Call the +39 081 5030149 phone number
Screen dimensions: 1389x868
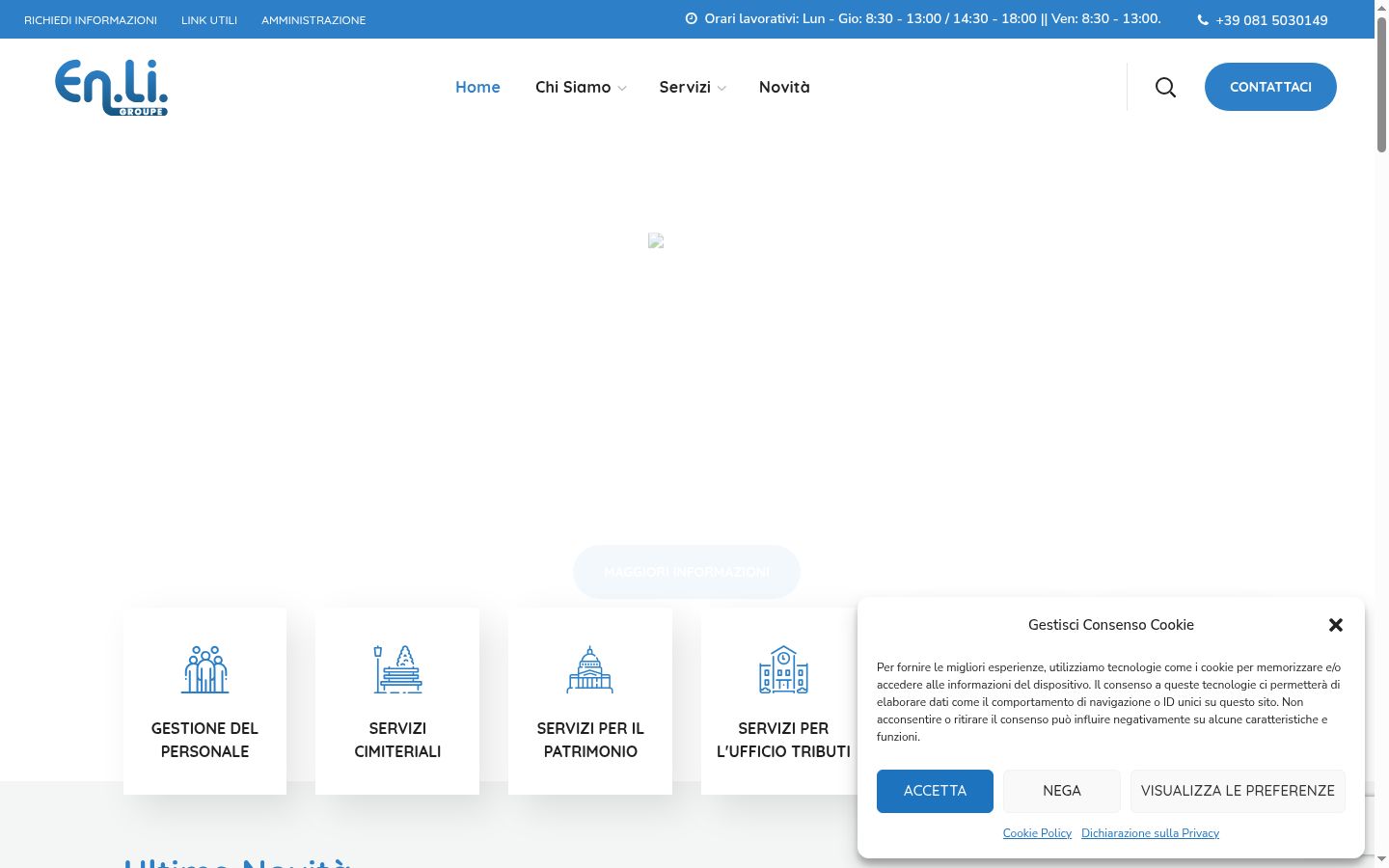point(1271,19)
